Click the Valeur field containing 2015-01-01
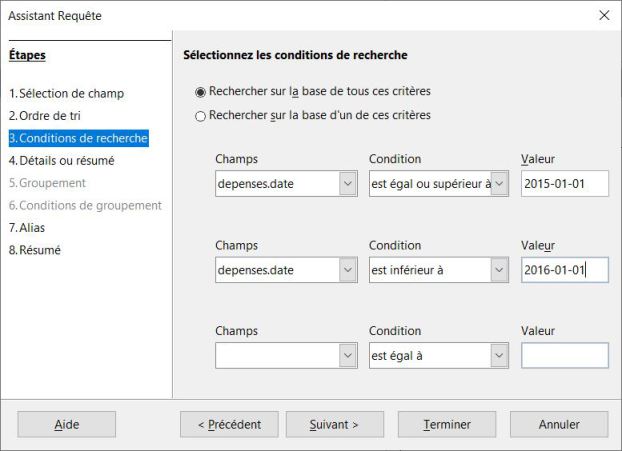622x451 pixels. point(564,184)
